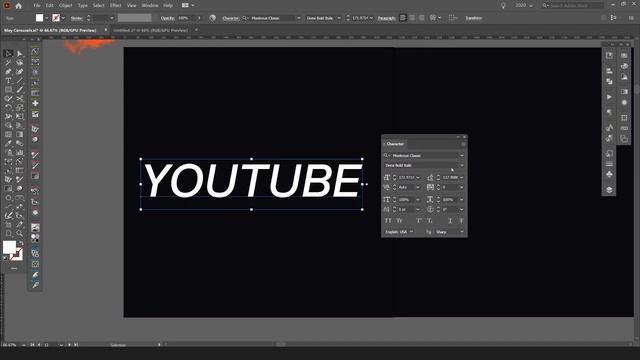
Task: Expand control bar font family dropdown arrow
Action: [x=299, y=18]
